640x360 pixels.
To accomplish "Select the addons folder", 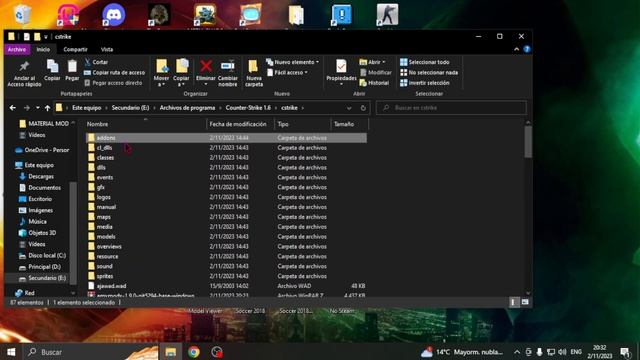I will coord(226,138).
